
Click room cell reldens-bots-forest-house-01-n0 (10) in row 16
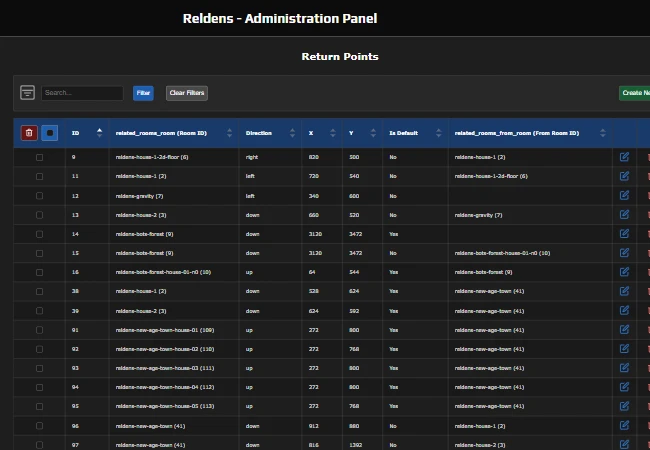click(163, 272)
